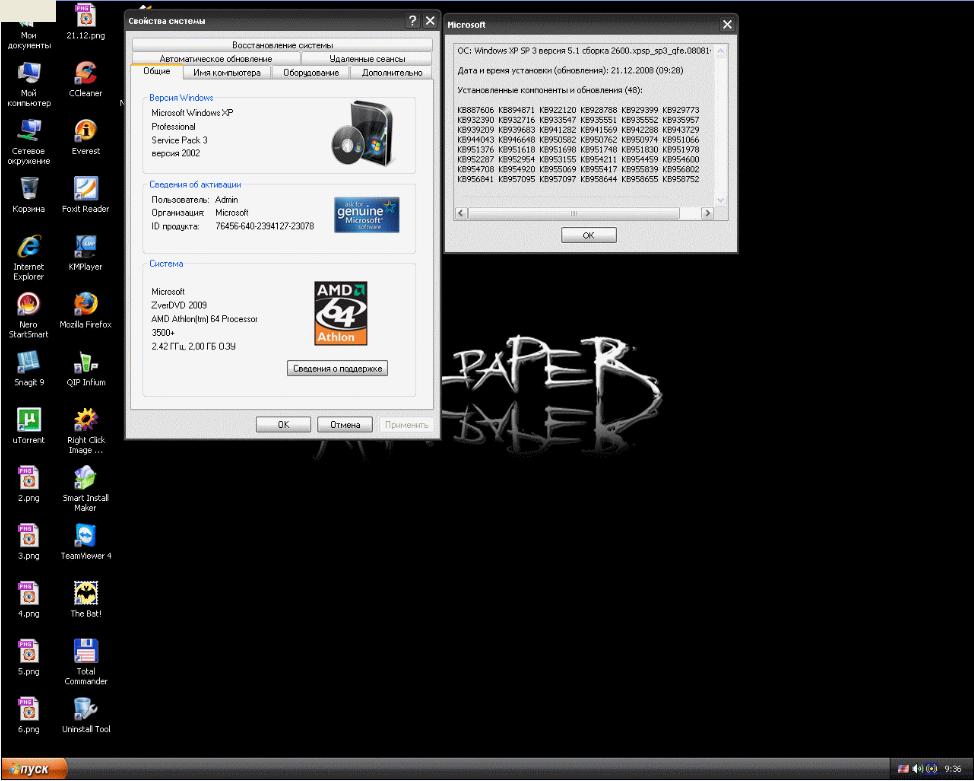
Task: Switch to Имя компьютера tab
Action: [227, 73]
